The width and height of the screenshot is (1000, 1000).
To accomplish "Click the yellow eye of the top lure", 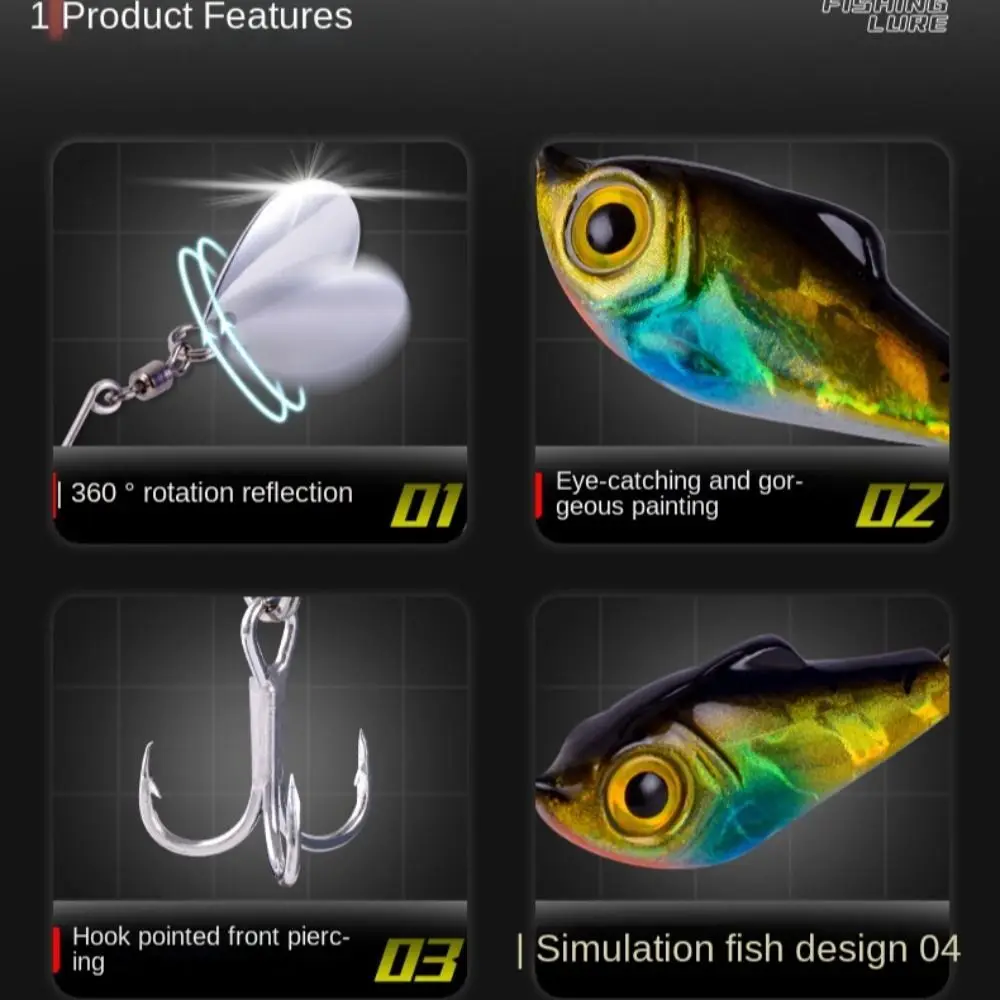I will pyautogui.click(x=609, y=226).
